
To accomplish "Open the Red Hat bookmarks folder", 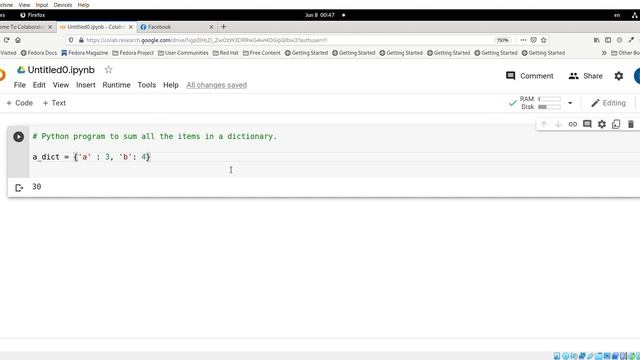I will pos(226,53).
